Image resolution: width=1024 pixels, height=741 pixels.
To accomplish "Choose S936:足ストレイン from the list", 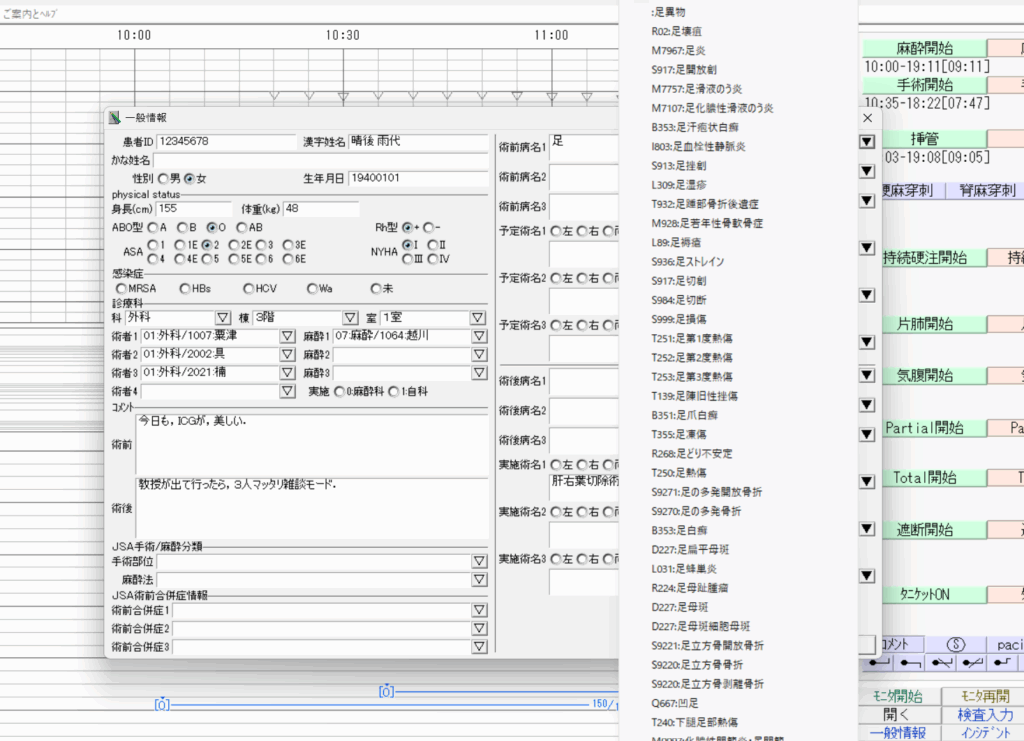I will tap(687, 261).
